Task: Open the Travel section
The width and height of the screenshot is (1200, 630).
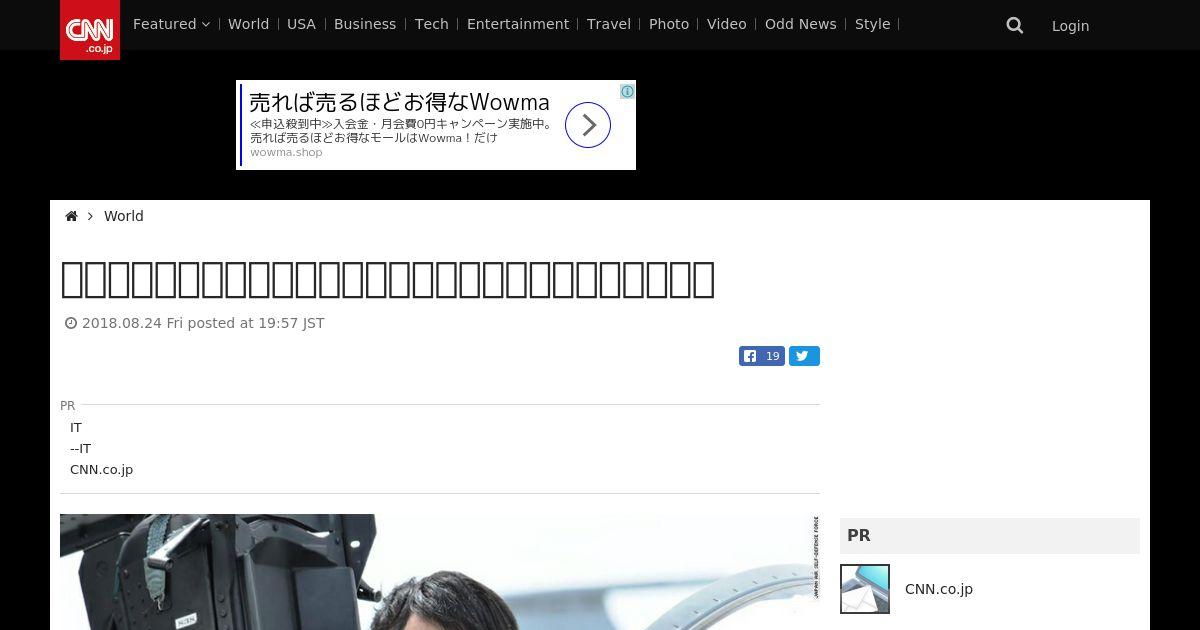Action: [x=609, y=24]
